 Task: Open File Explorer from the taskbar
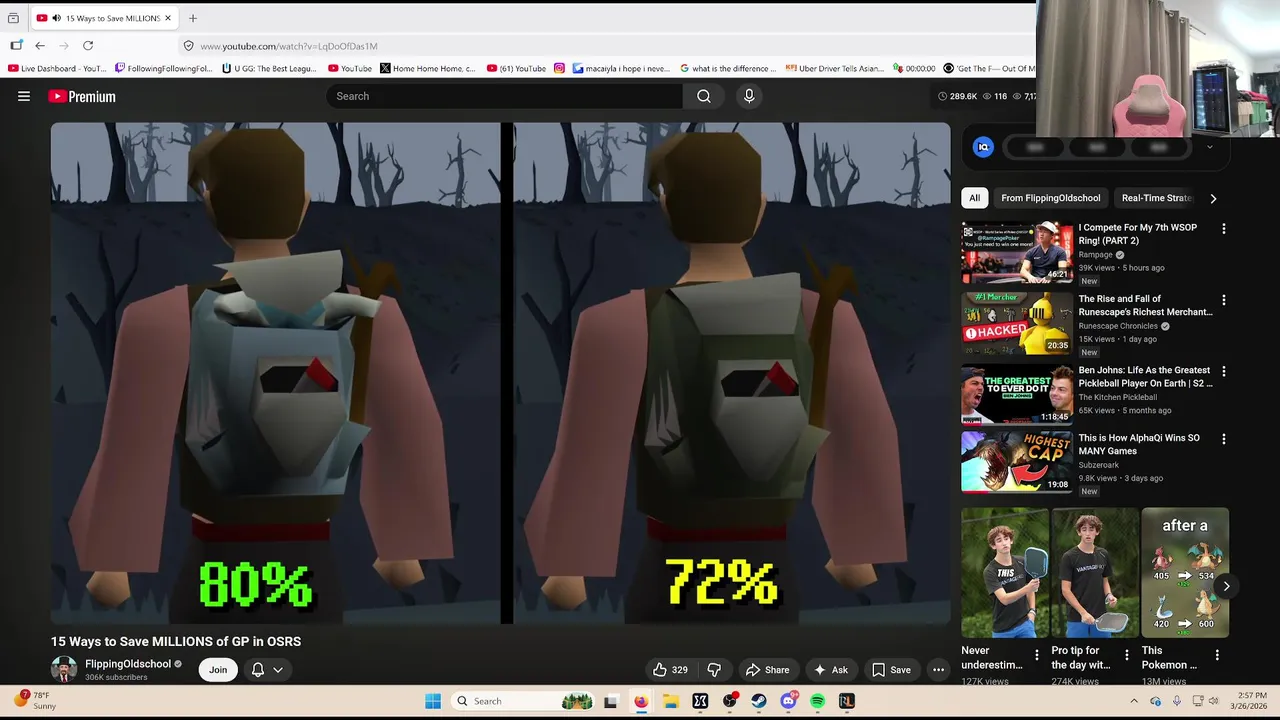670,701
